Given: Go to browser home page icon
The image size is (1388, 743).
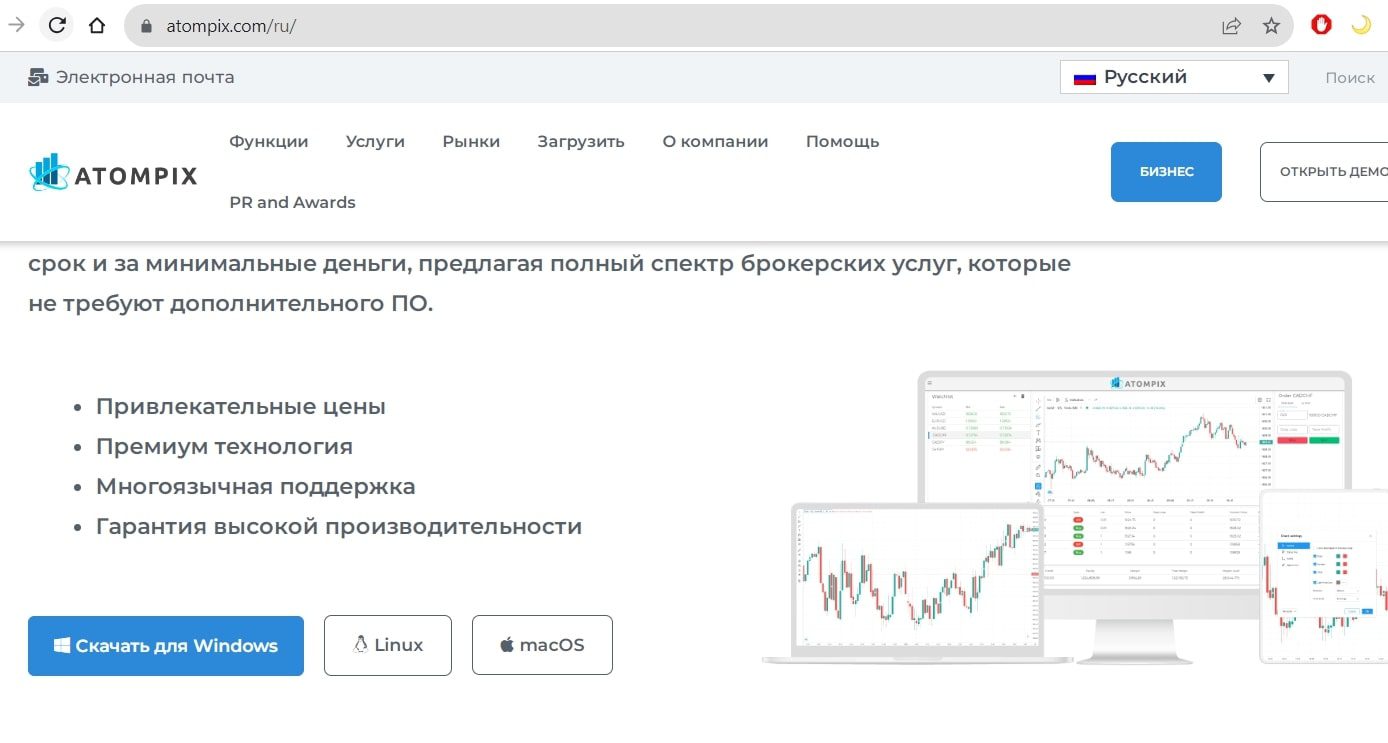Looking at the screenshot, I should pyautogui.click(x=97, y=26).
